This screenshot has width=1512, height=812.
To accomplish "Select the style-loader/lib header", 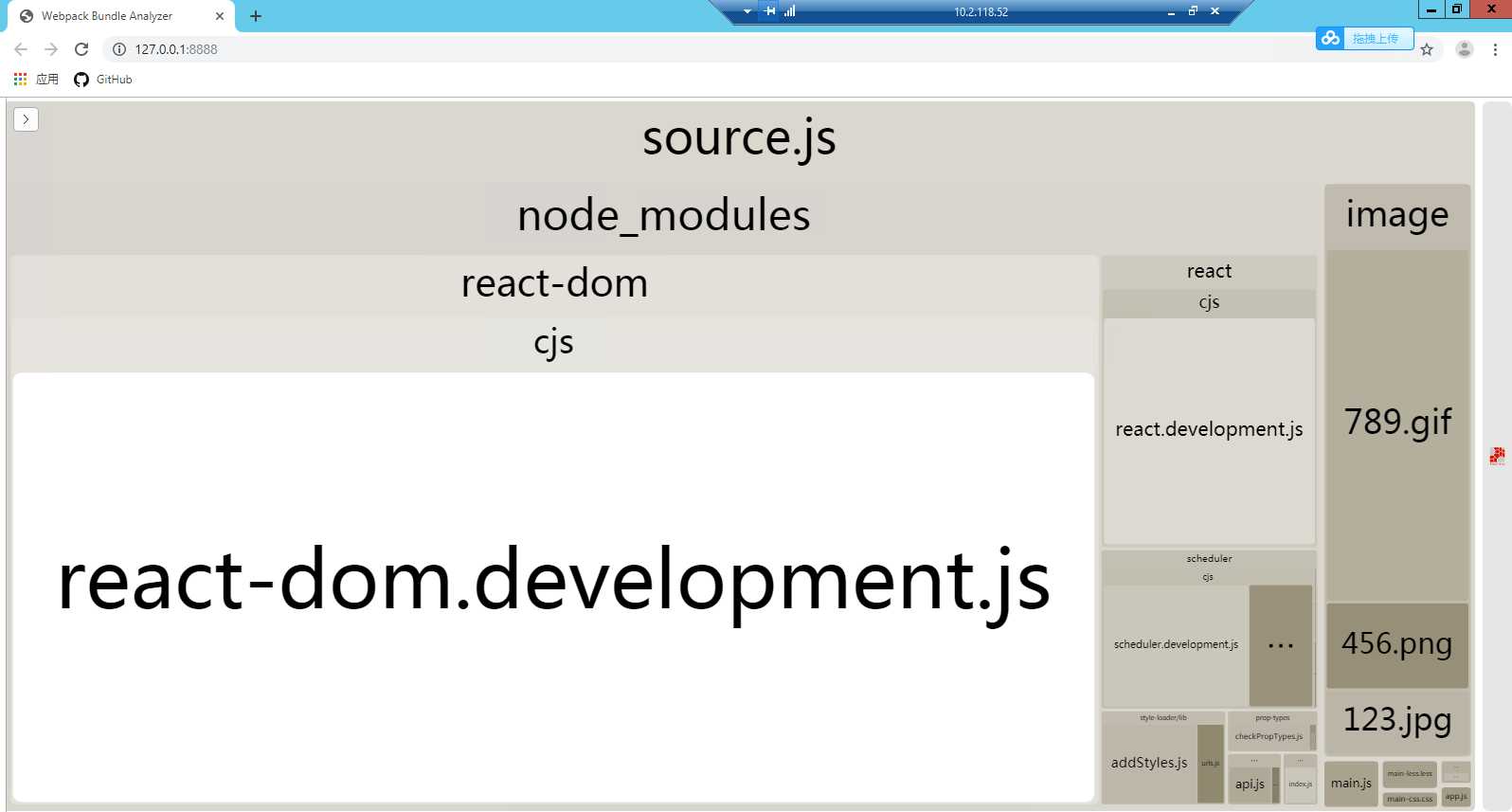I will pyautogui.click(x=1163, y=718).
